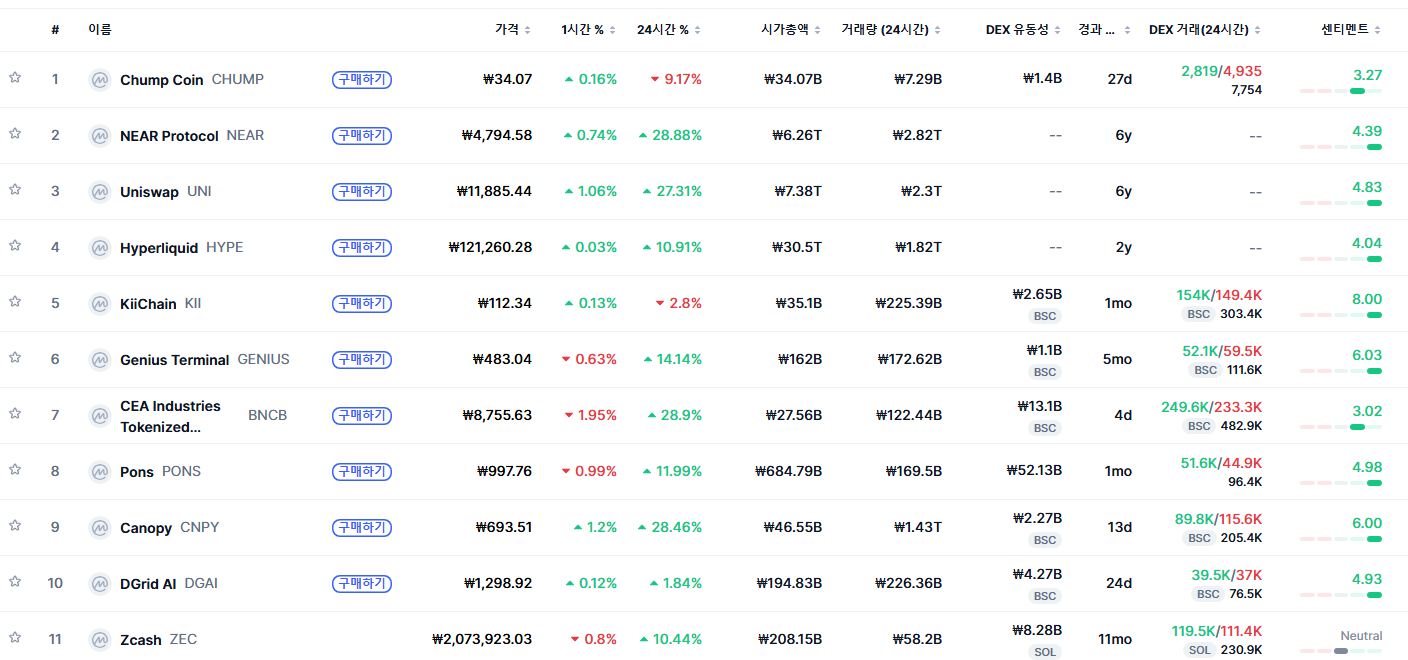The height and width of the screenshot is (660, 1408).
Task: Add KiiChain to watchlist with star
Action: pos(15,301)
